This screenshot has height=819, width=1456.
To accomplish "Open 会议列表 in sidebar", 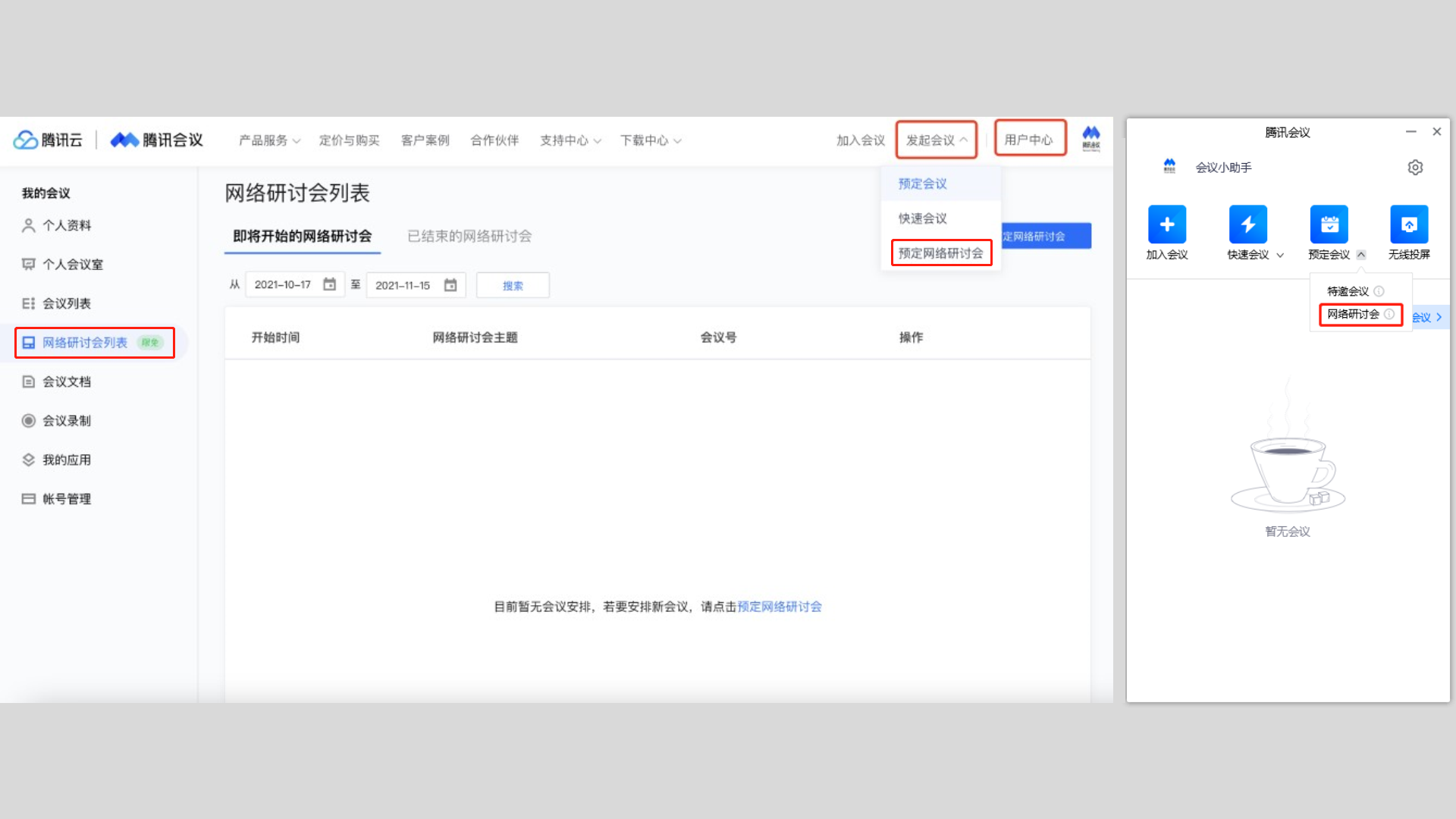I will pyautogui.click(x=67, y=303).
